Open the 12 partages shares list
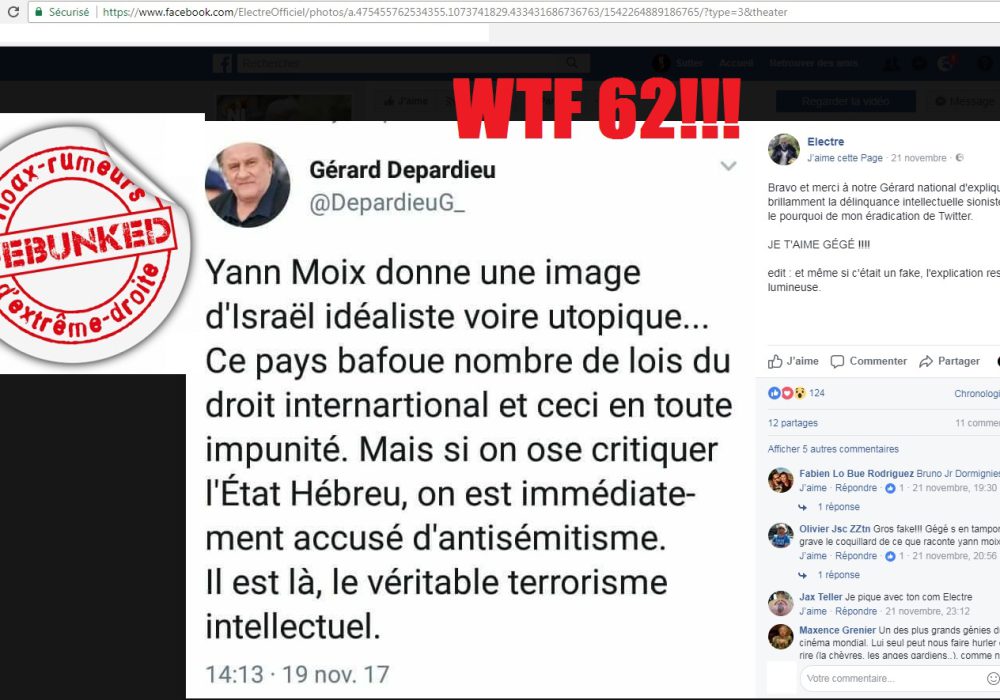 tap(793, 423)
